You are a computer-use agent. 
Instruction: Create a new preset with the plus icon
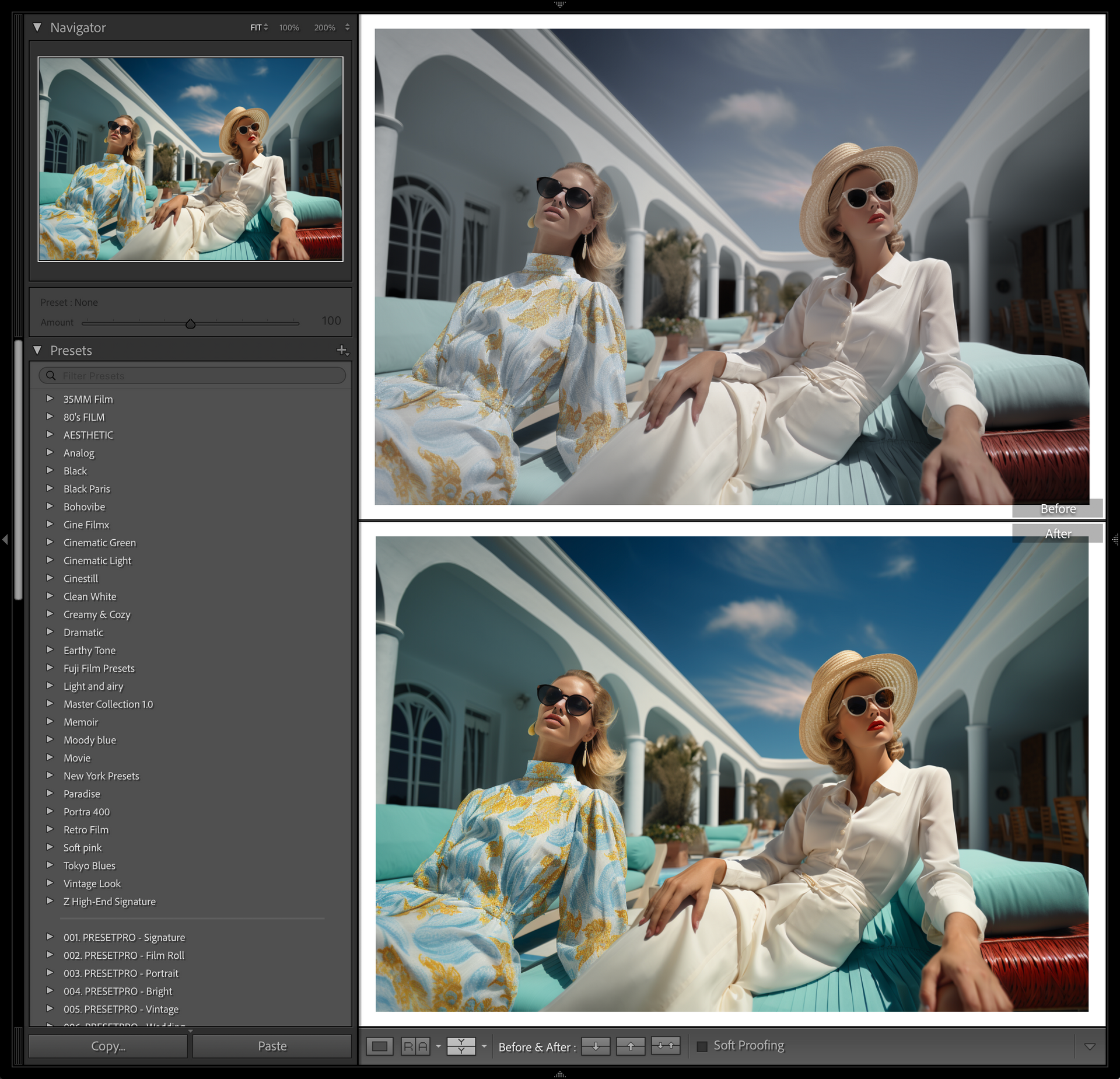pos(342,350)
